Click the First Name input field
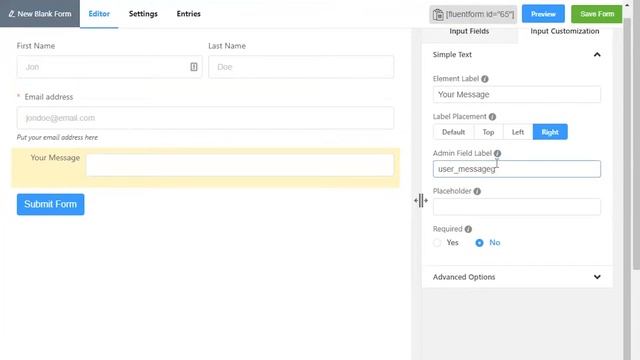 [109, 67]
